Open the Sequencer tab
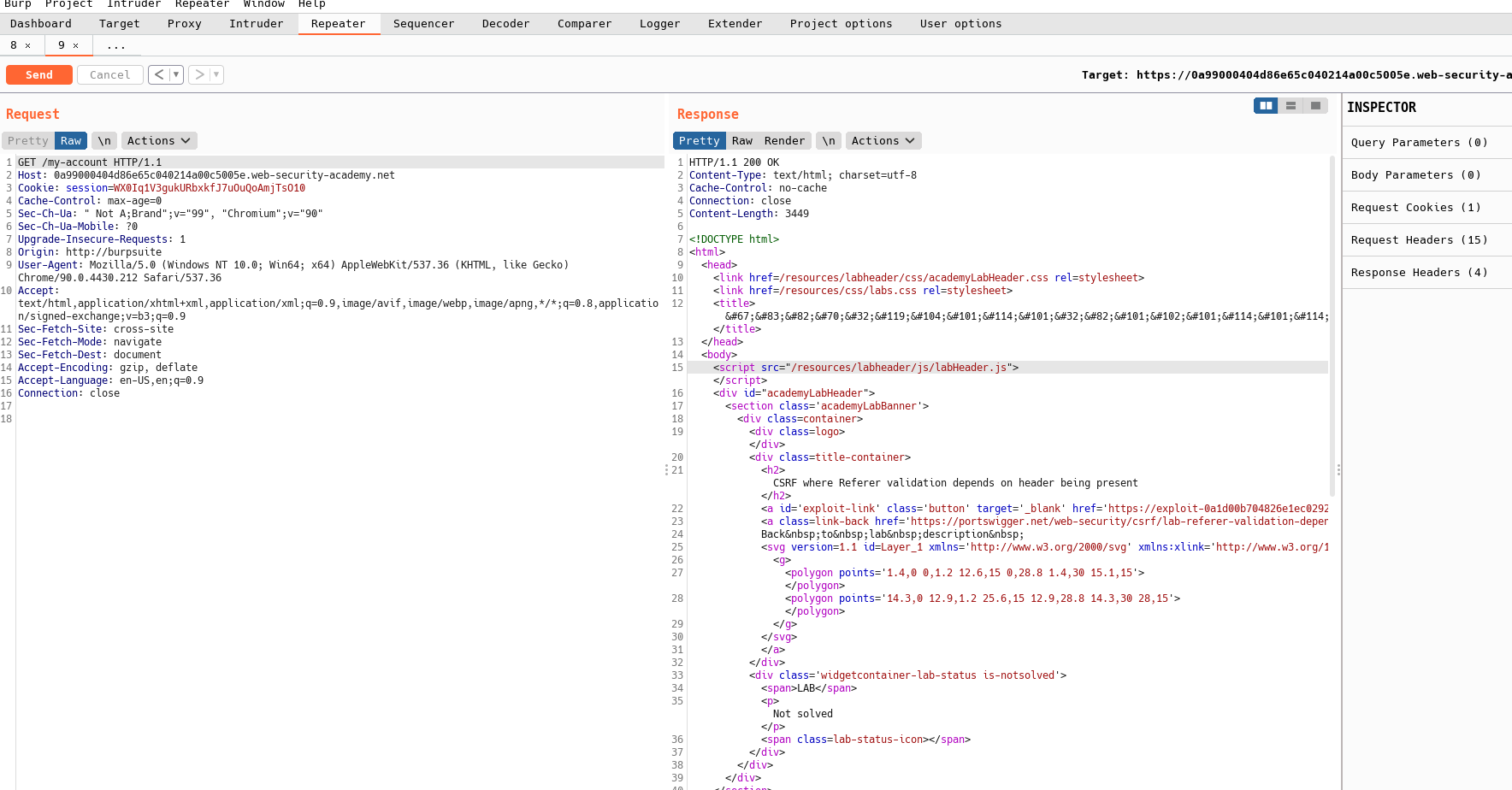Screen dimensions: 1512x790 (x=424, y=24)
